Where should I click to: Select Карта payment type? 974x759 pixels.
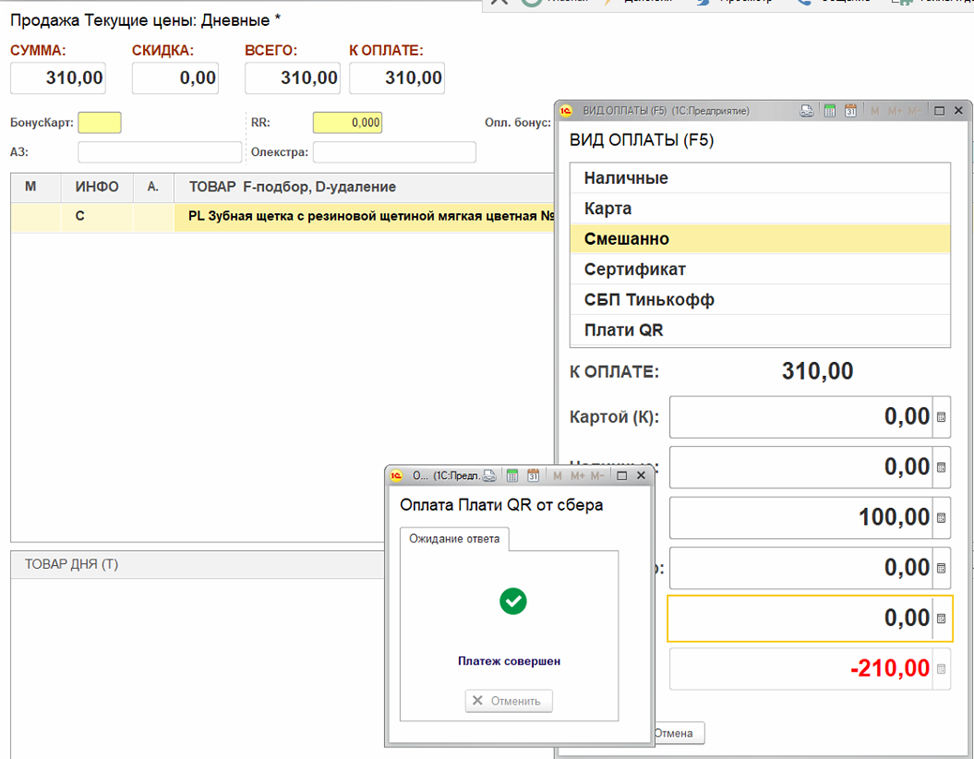click(x=608, y=209)
